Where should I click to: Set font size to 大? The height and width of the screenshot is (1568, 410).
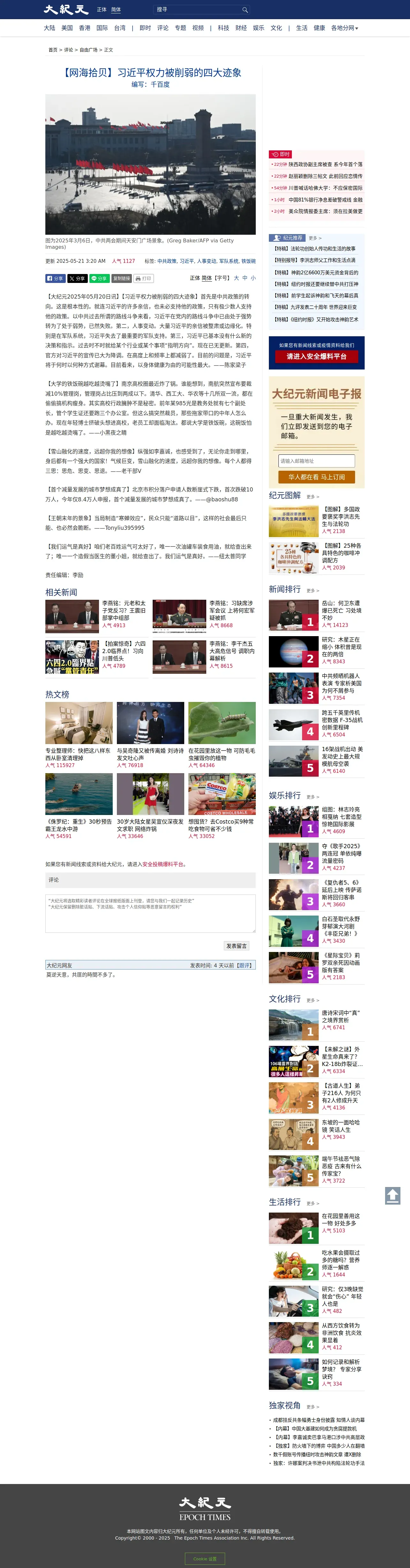(237, 278)
